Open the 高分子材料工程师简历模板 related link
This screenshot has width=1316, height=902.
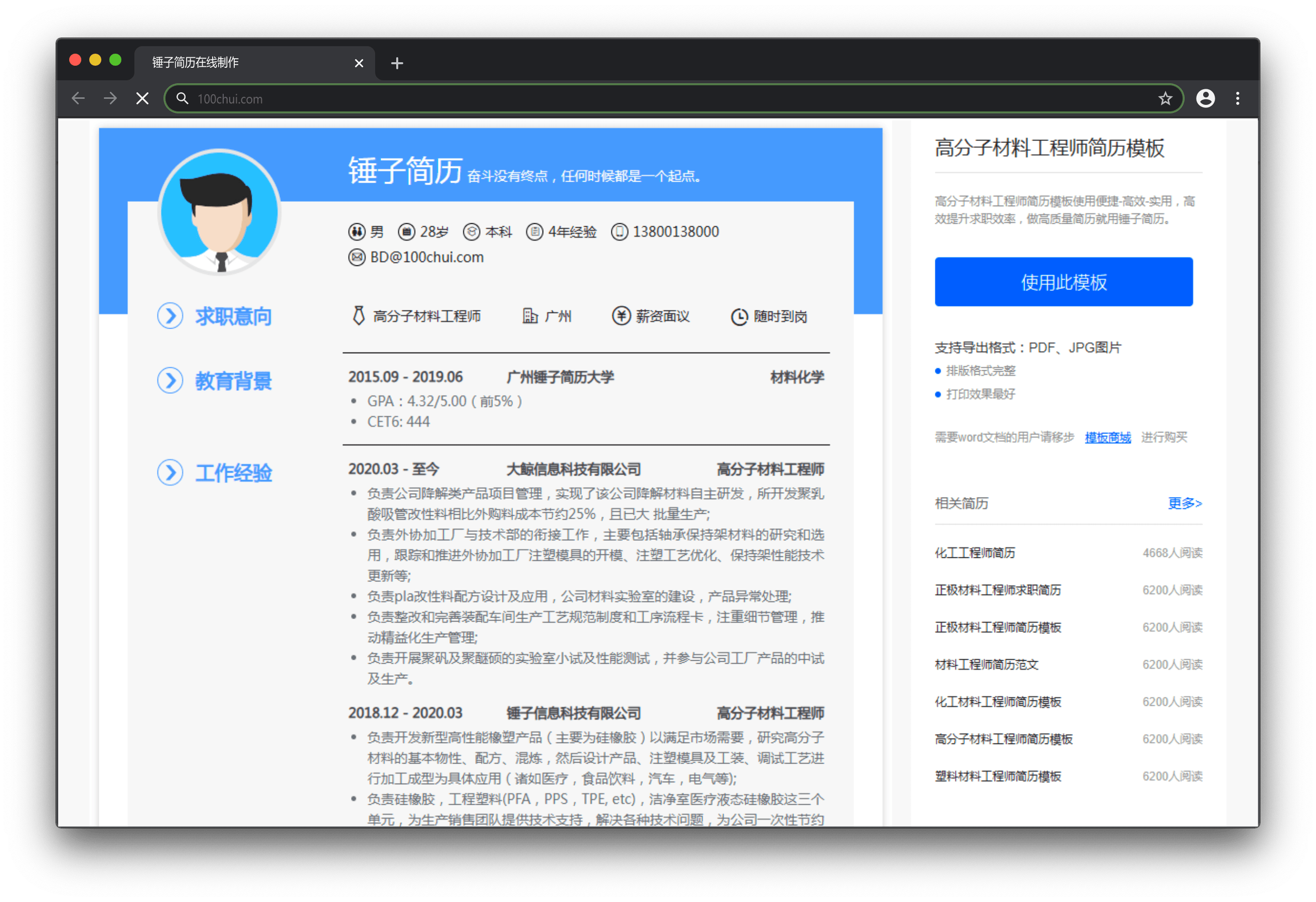coord(1004,739)
